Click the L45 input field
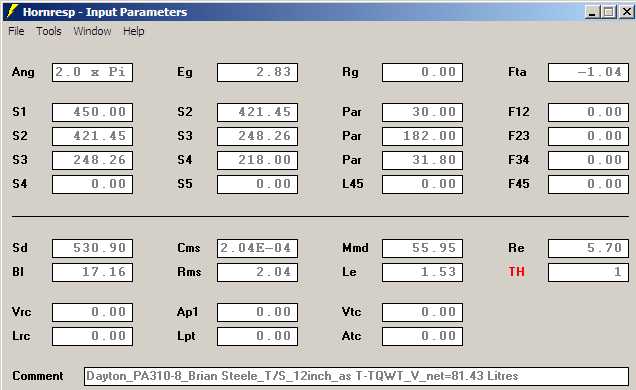636x390 pixels. click(423, 184)
